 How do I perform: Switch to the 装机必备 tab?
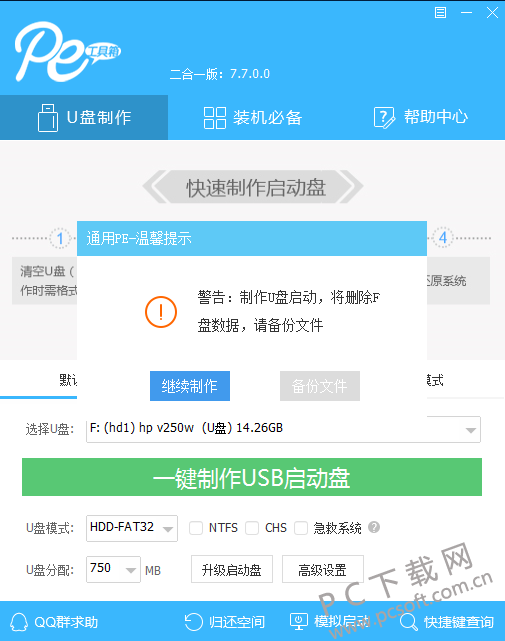click(x=253, y=118)
